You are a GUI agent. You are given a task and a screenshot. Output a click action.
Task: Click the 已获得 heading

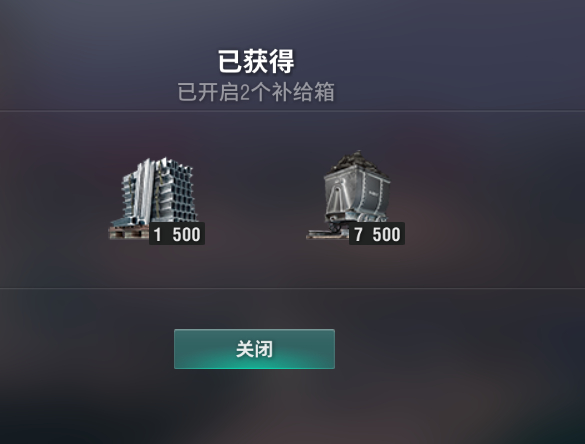coord(256,62)
